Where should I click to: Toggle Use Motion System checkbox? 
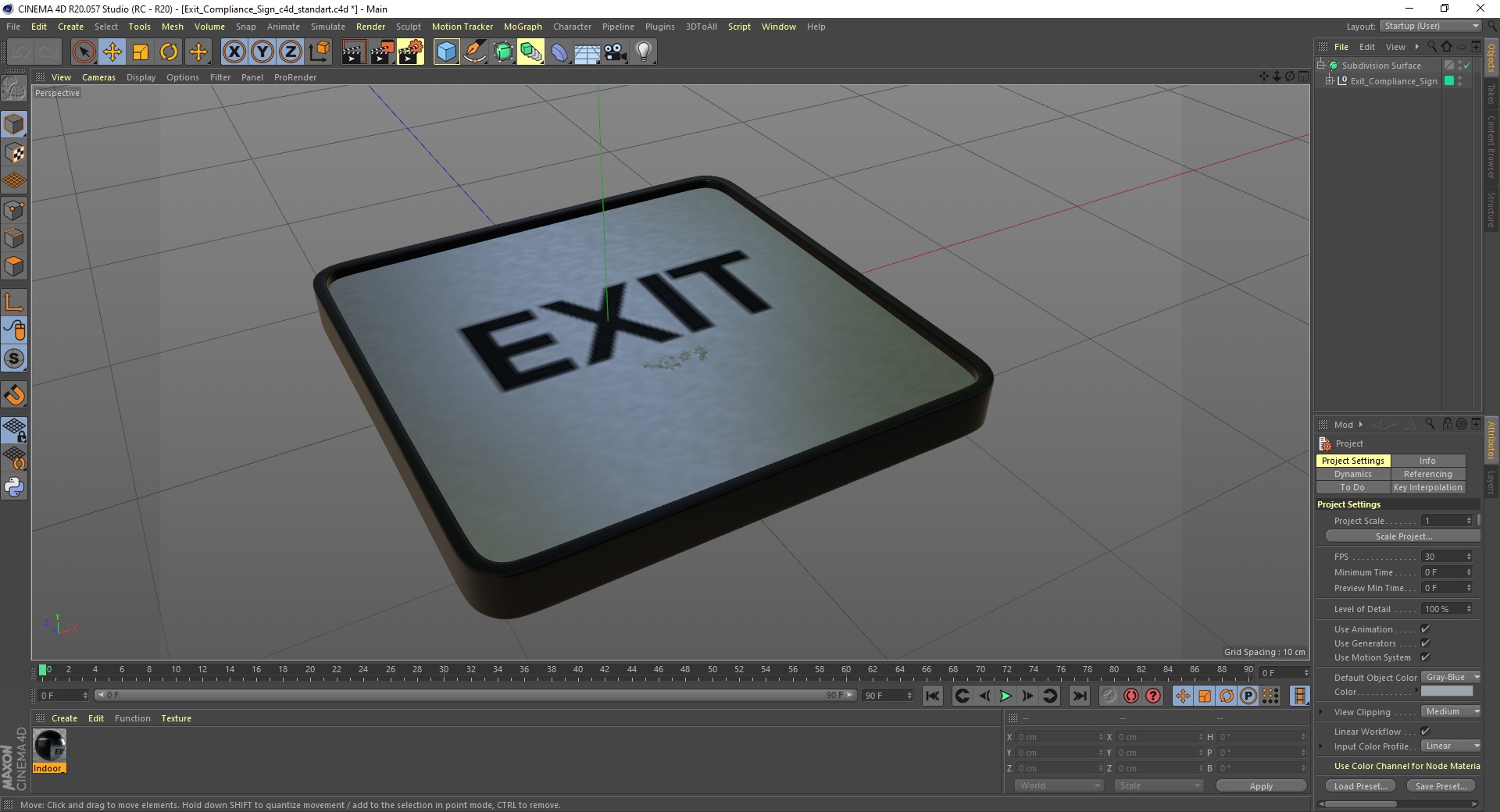pyautogui.click(x=1425, y=657)
